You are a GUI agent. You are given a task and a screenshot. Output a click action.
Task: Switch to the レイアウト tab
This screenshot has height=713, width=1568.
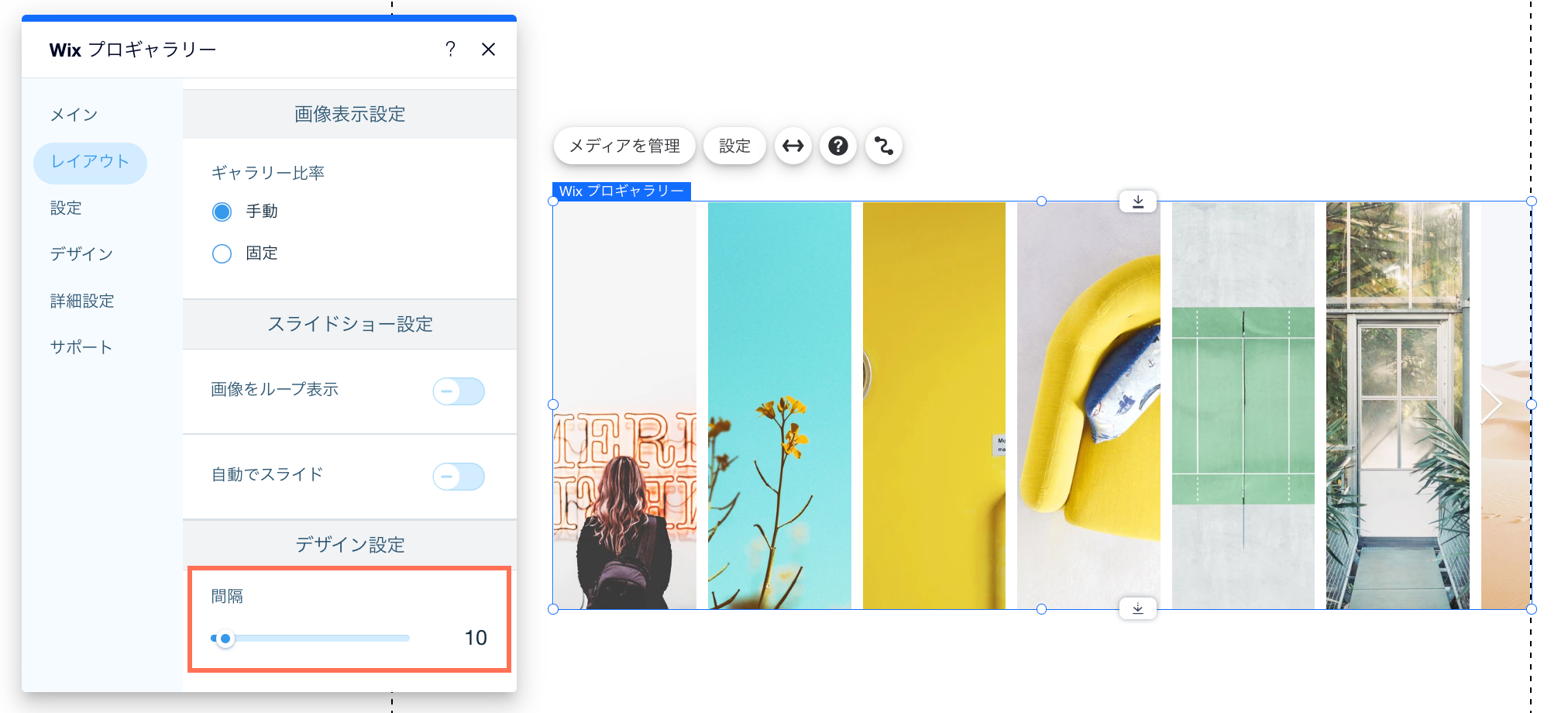coord(90,162)
